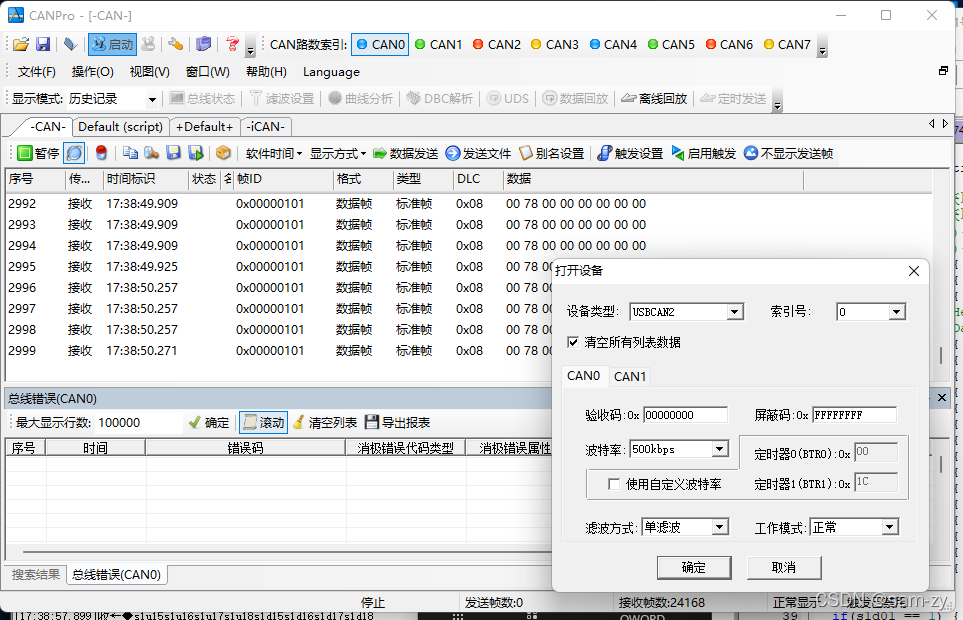Viewport: 963px width, 620px height.
Task: Open 触发设置 trigger settings
Action: point(630,153)
